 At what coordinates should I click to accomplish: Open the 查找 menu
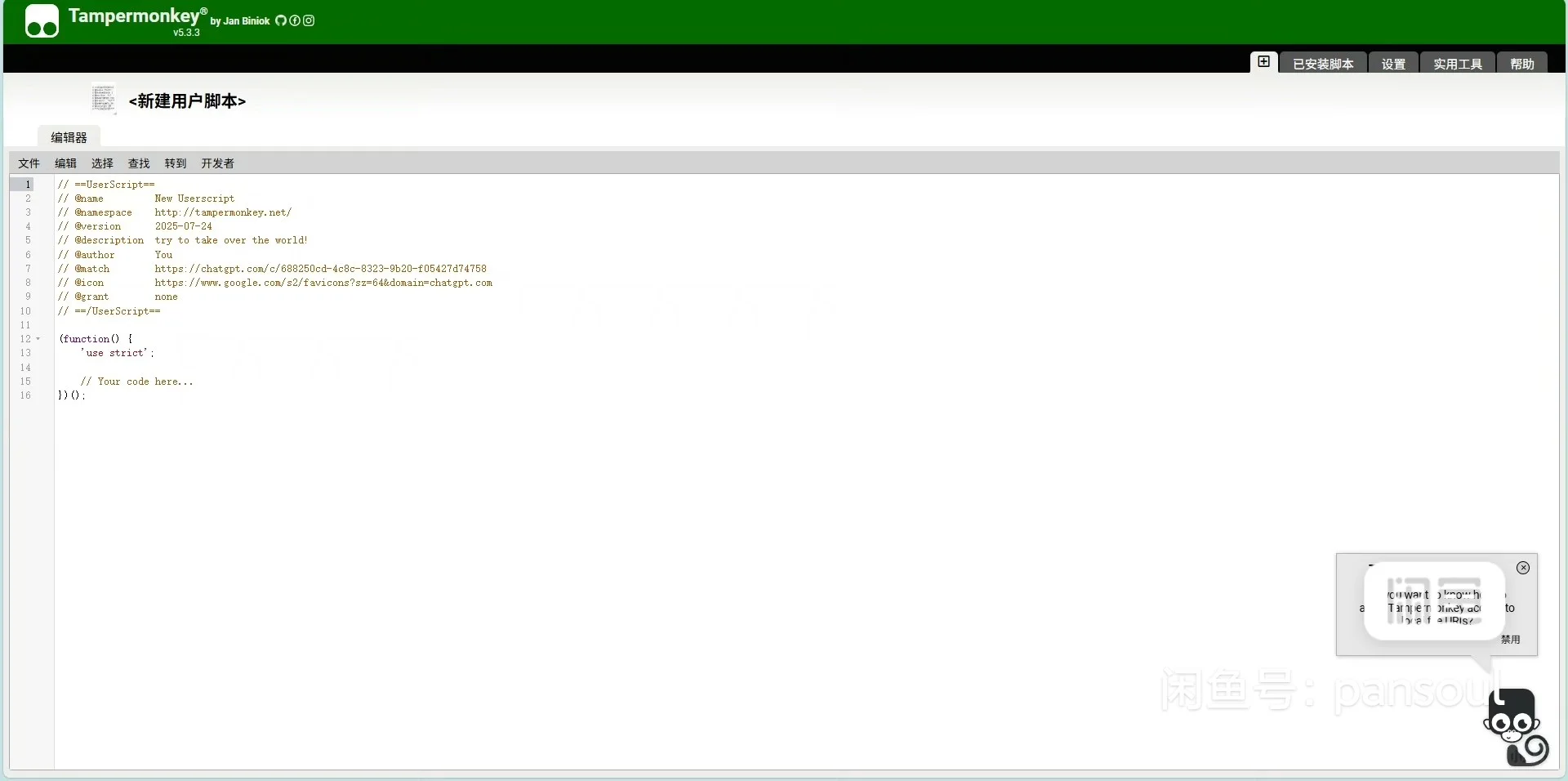(139, 163)
